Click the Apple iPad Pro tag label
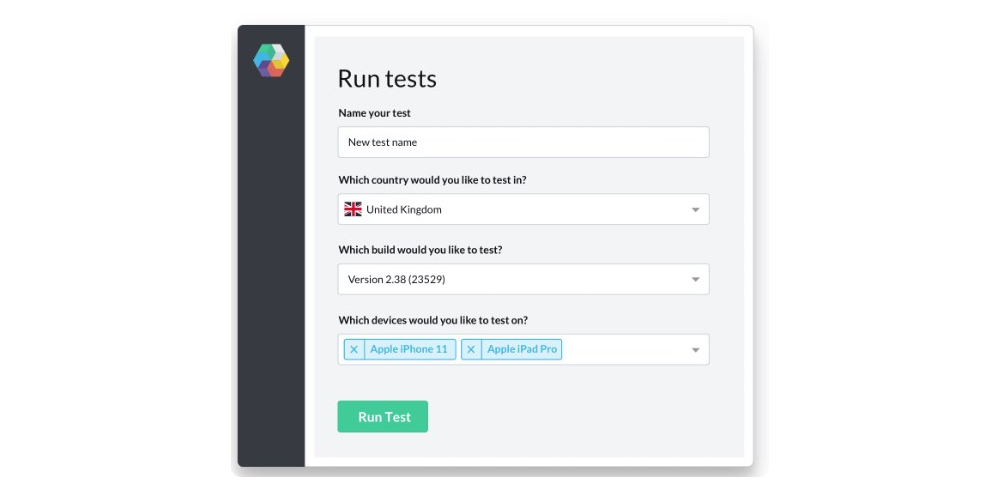Image resolution: width=1000 pixels, height=490 pixels. (x=522, y=350)
